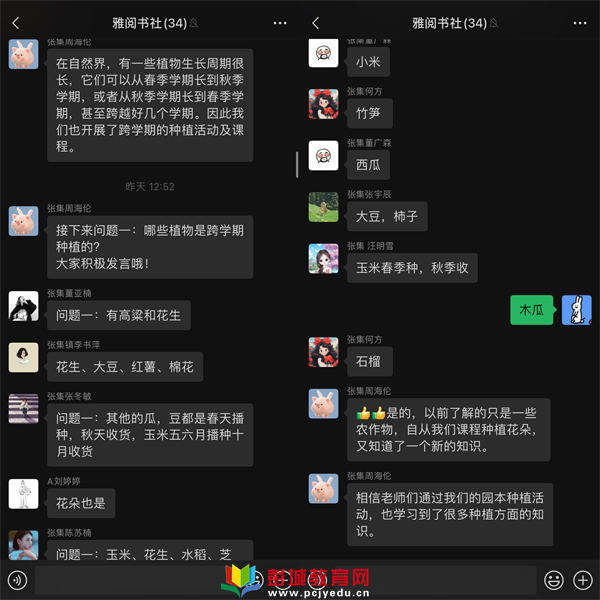Tap back arrow in right chat header
Viewport: 600px width, 600px height.
pos(315,23)
